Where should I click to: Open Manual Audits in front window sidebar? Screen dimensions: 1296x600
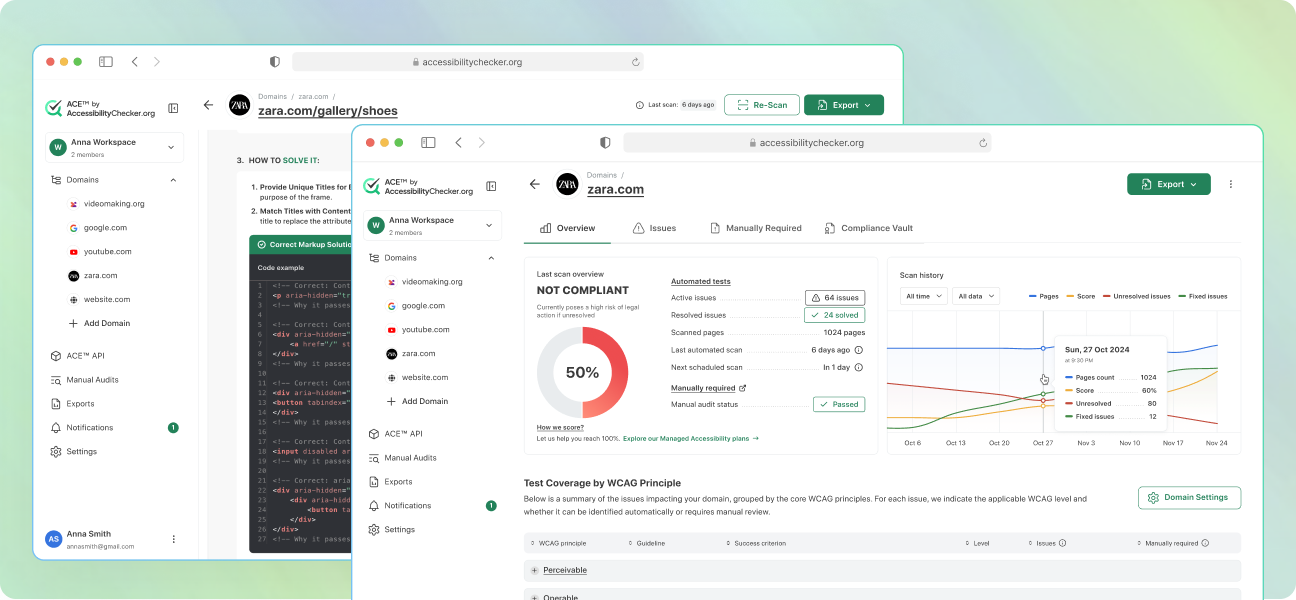pyautogui.click(x=402, y=457)
